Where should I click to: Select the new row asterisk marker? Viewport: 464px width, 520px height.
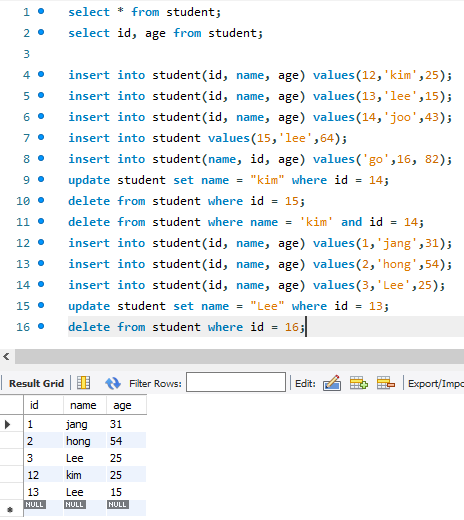pyautogui.click(x=10, y=510)
